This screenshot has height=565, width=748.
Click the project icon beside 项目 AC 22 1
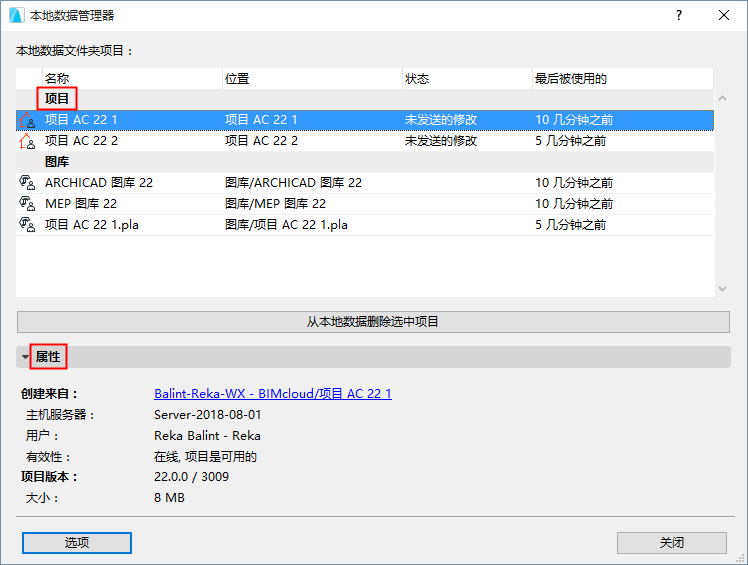27,120
